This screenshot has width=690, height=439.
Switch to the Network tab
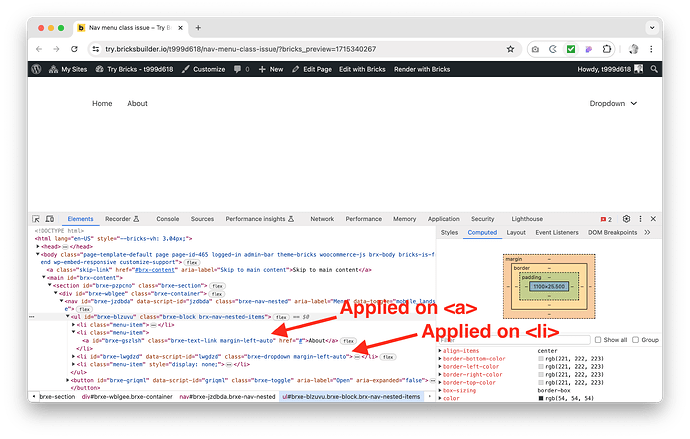322,219
